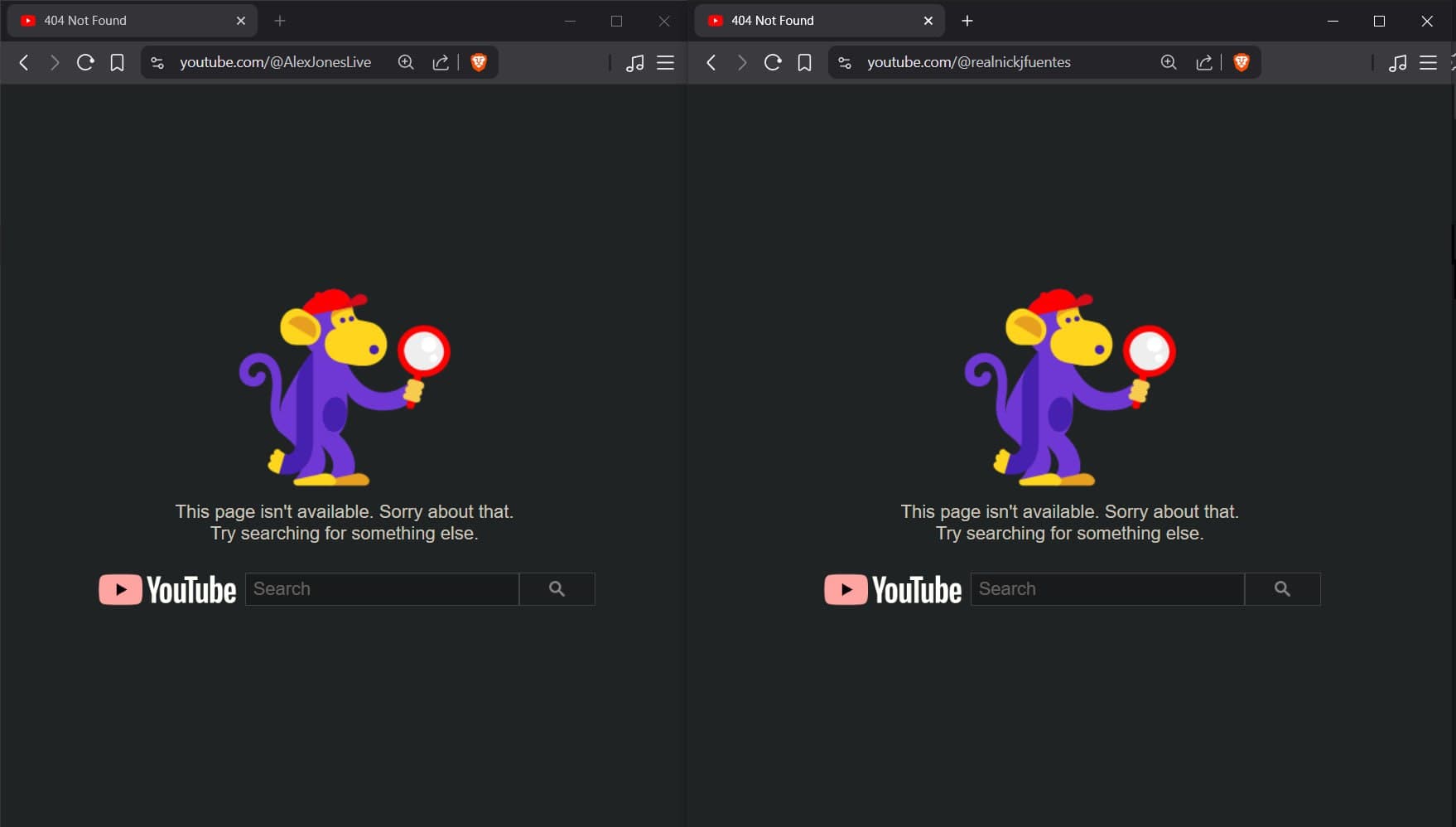Open Brave Shields on the AlexJonesLive page

pos(479,61)
